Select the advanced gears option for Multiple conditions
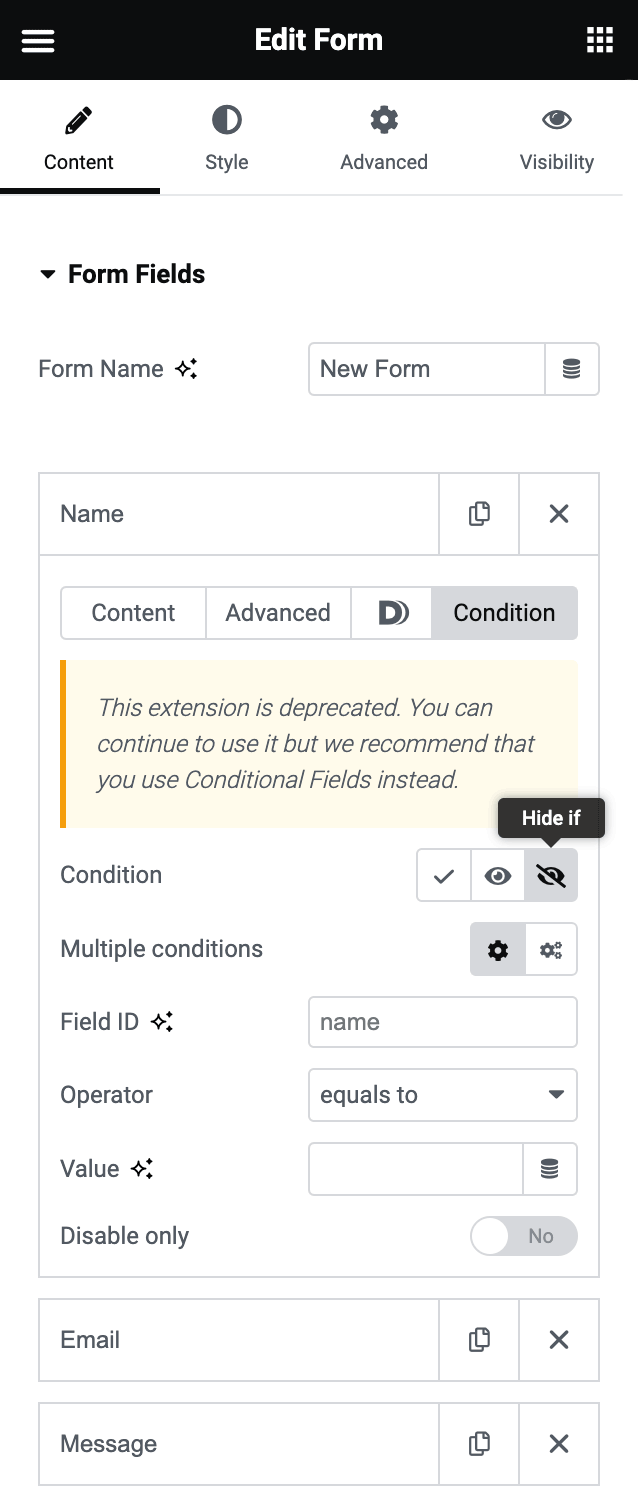This screenshot has height=1504, width=638. pos(551,949)
